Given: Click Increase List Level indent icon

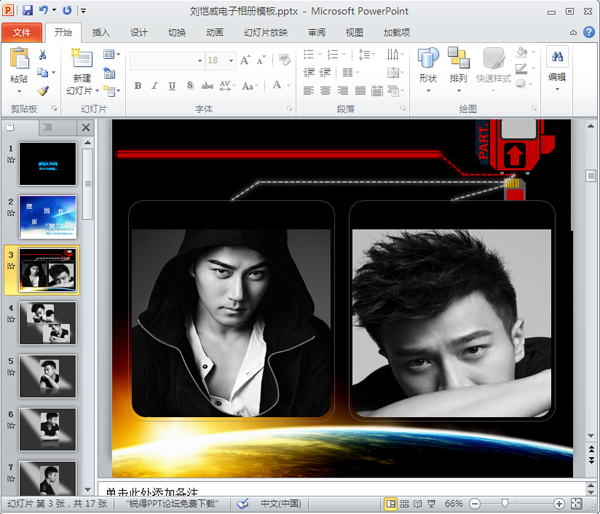Looking at the screenshot, I should pos(325,72).
